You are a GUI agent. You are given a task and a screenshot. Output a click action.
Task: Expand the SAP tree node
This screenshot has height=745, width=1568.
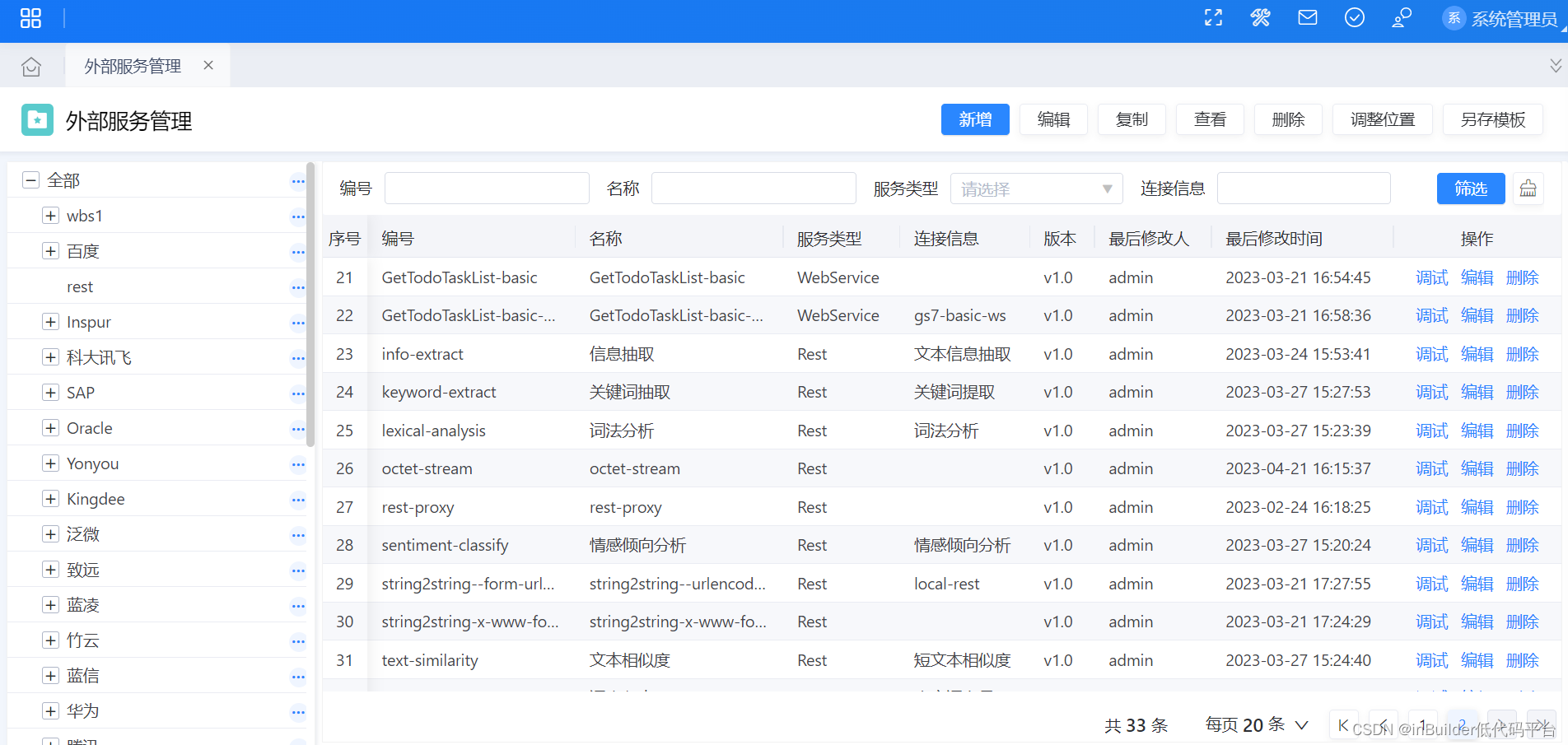50,392
